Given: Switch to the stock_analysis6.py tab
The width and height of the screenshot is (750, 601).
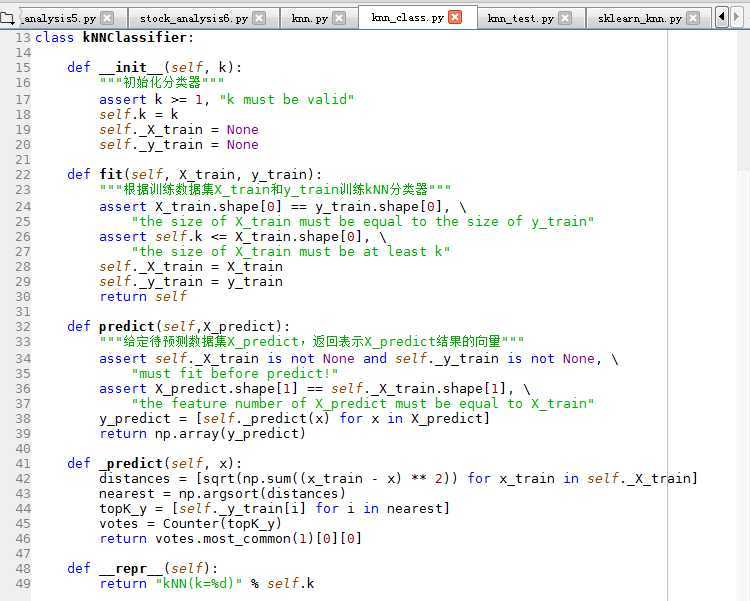Looking at the screenshot, I should pyautogui.click(x=204, y=18).
